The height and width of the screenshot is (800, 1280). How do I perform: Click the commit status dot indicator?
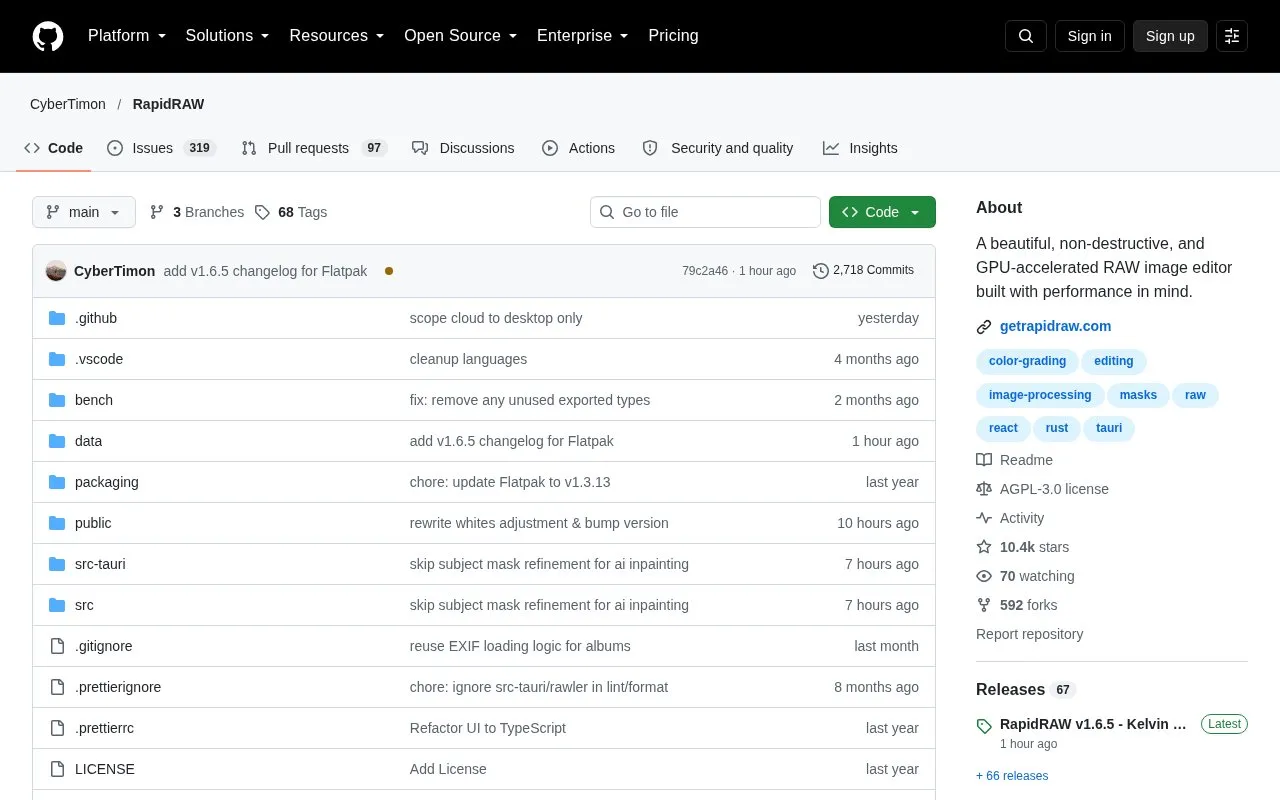(389, 271)
